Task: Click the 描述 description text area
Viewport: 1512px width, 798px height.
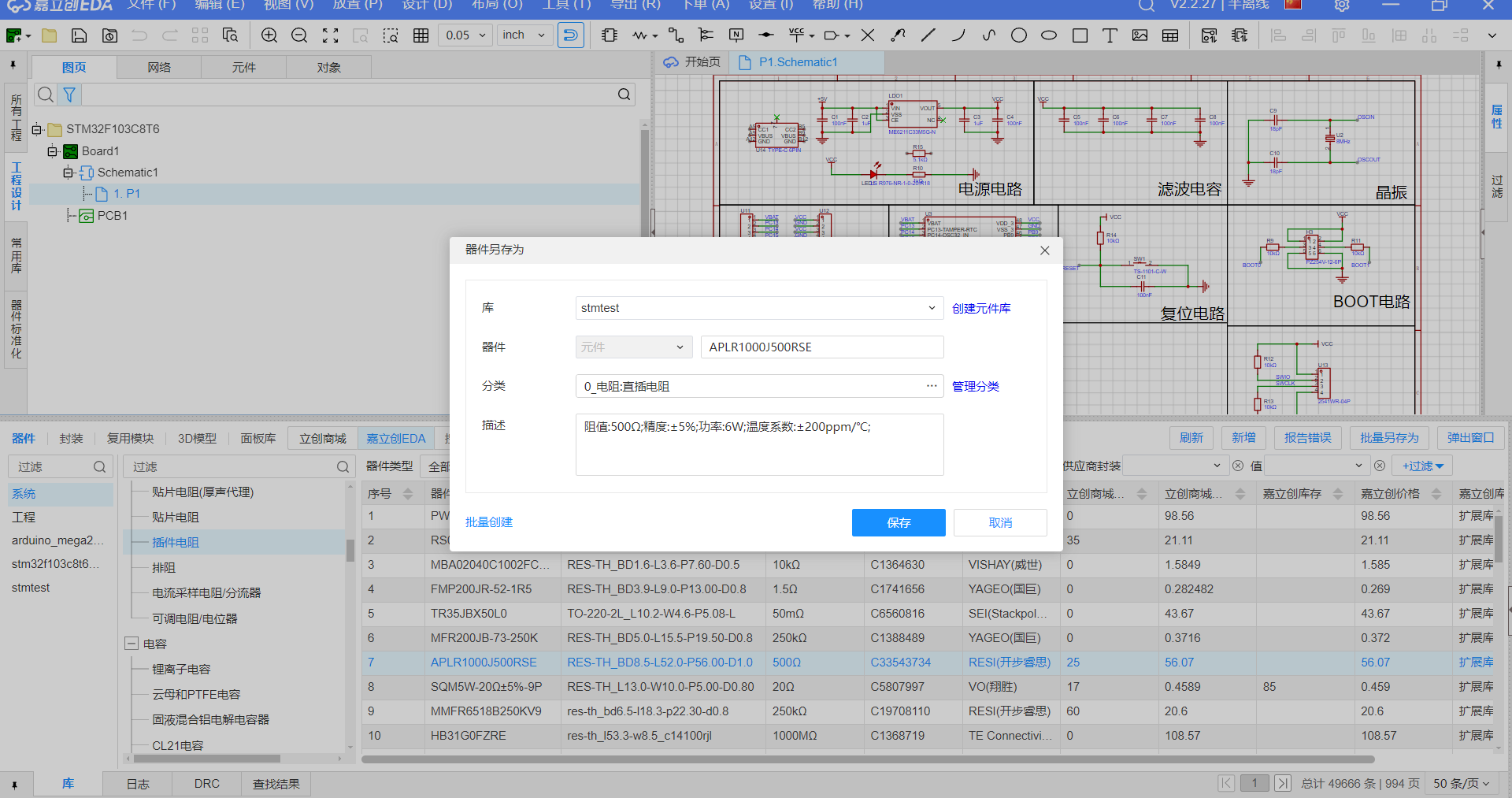Action: [x=759, y=444]
